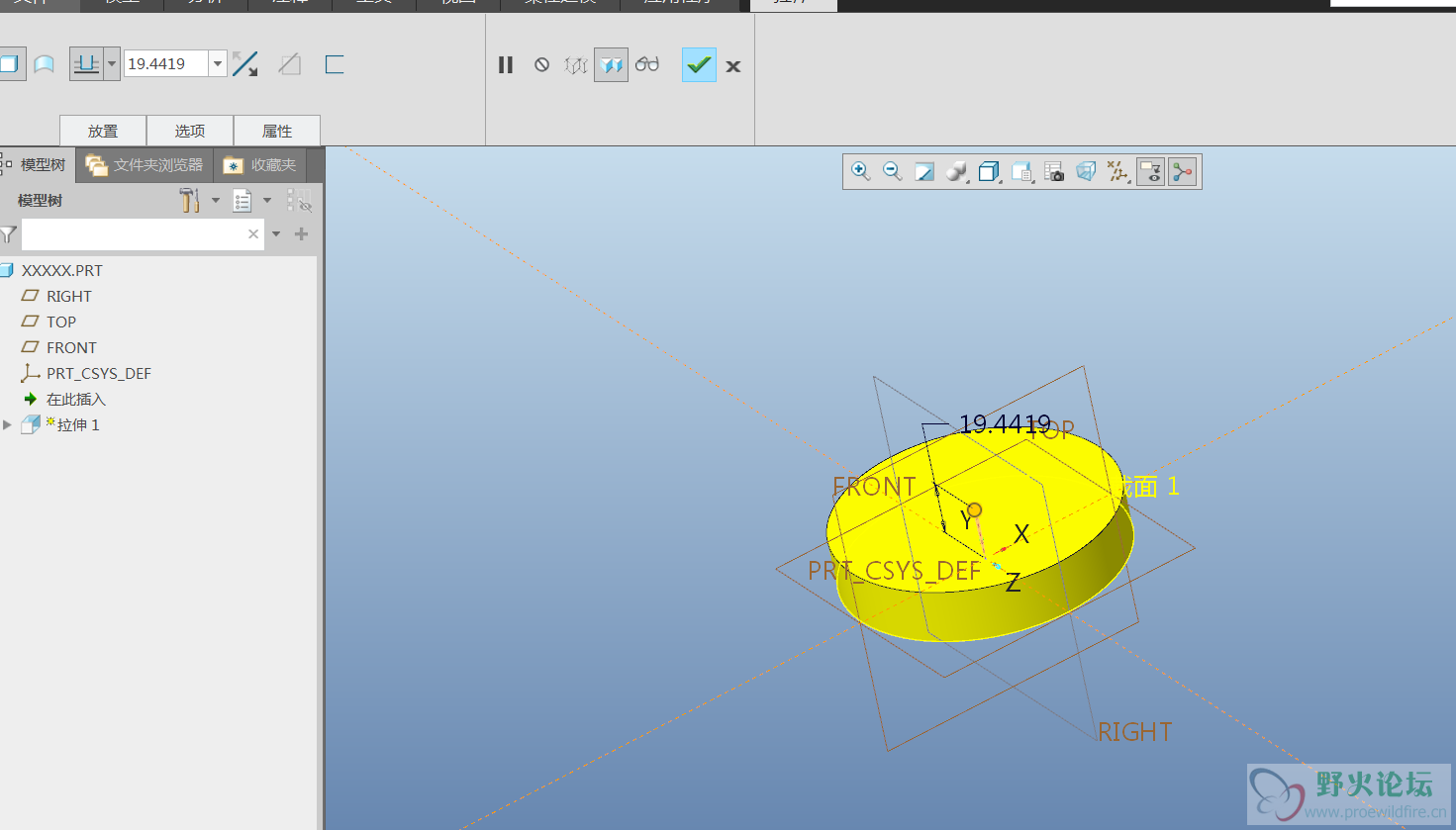The width and height of the screenshot is (1456, 830).
Task: Click the RIGHT plane label in viewport
Action: (x=1134, y=732)
